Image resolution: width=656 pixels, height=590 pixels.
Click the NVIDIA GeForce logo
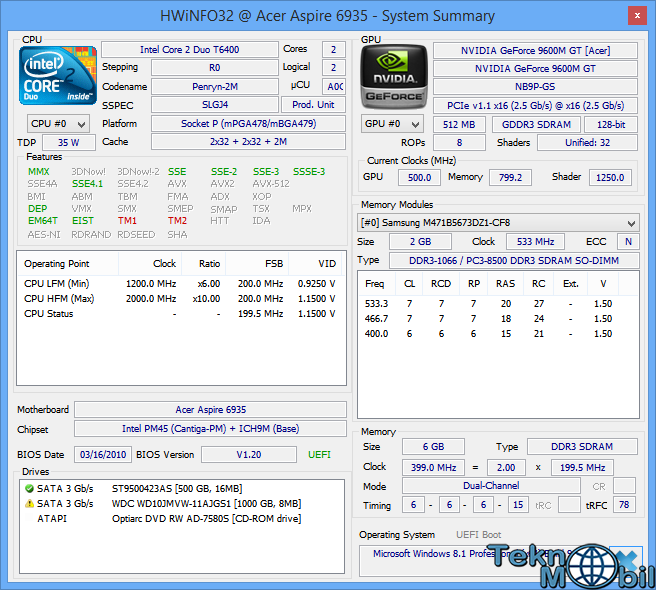pos(394,77)
